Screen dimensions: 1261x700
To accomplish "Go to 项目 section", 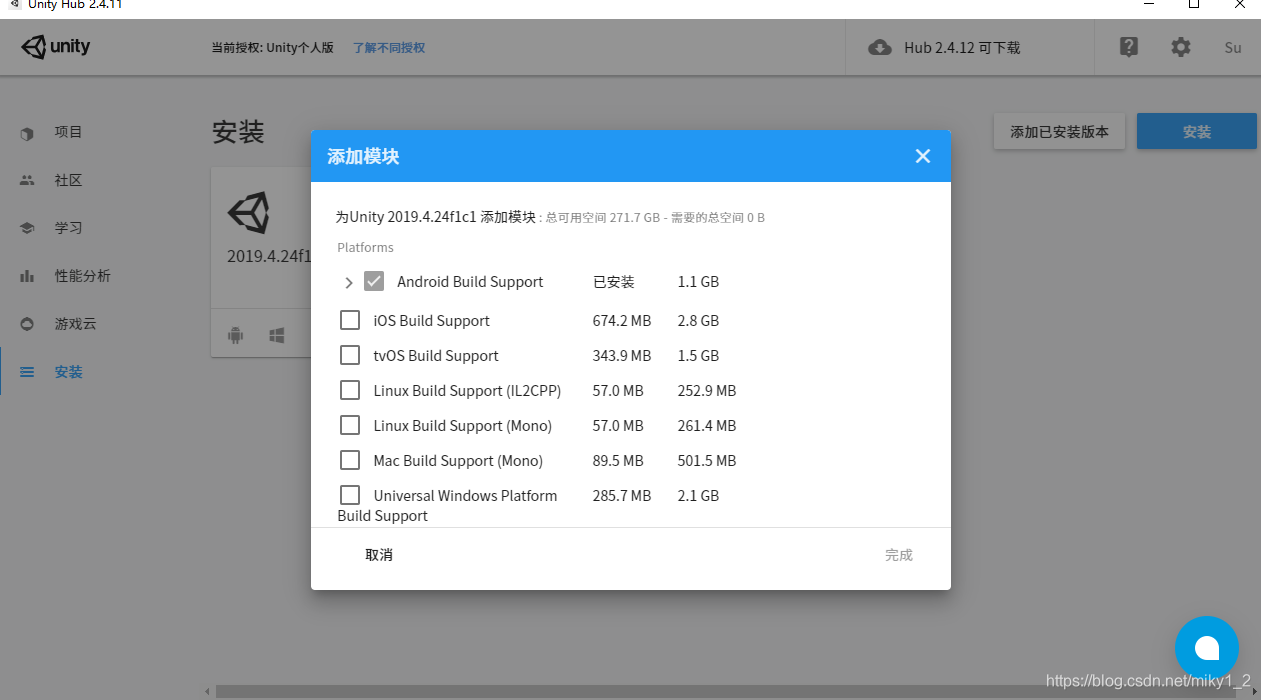I will [x=69, y=132].
